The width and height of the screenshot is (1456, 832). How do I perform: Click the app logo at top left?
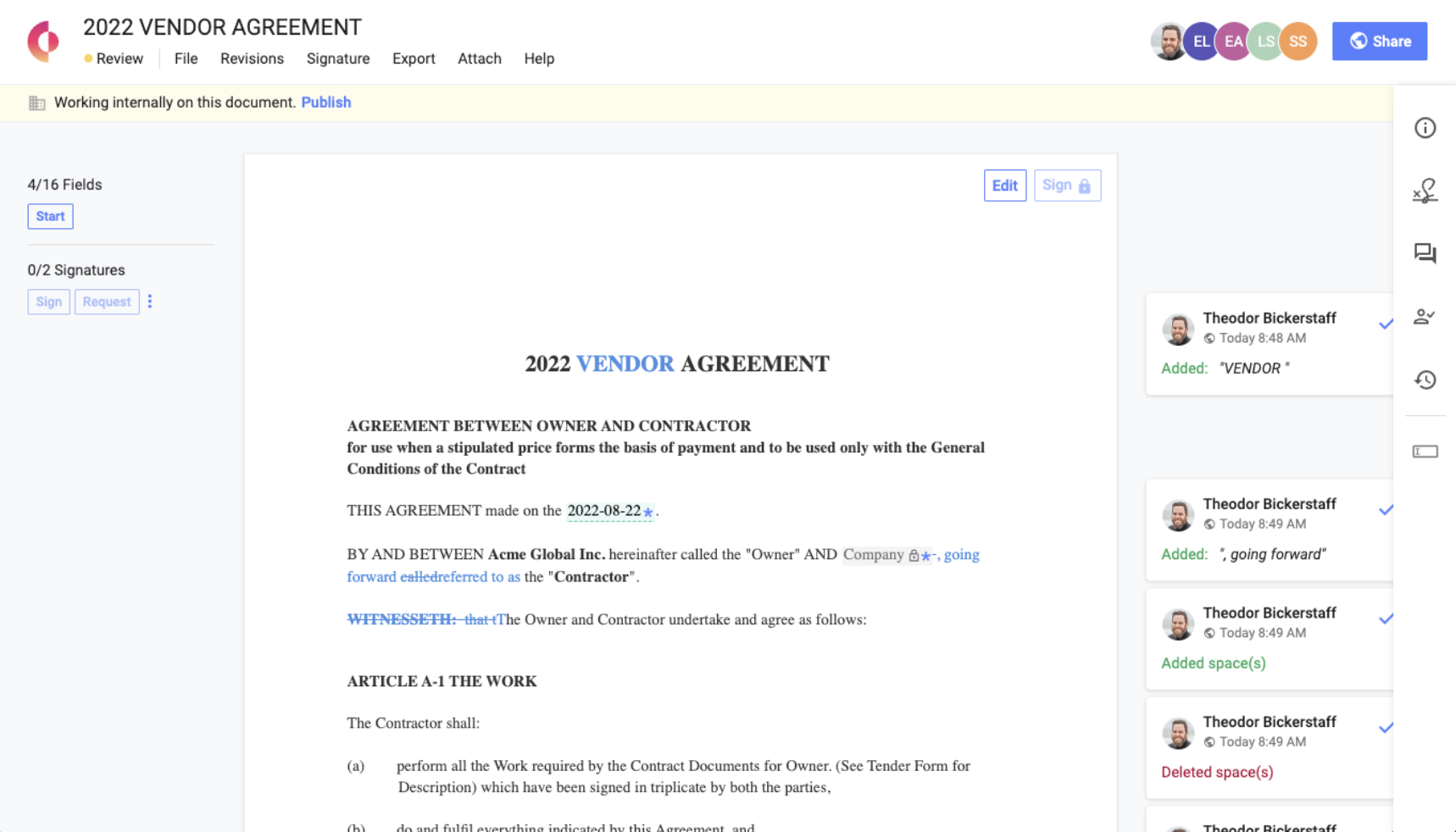tap(43, 42)
